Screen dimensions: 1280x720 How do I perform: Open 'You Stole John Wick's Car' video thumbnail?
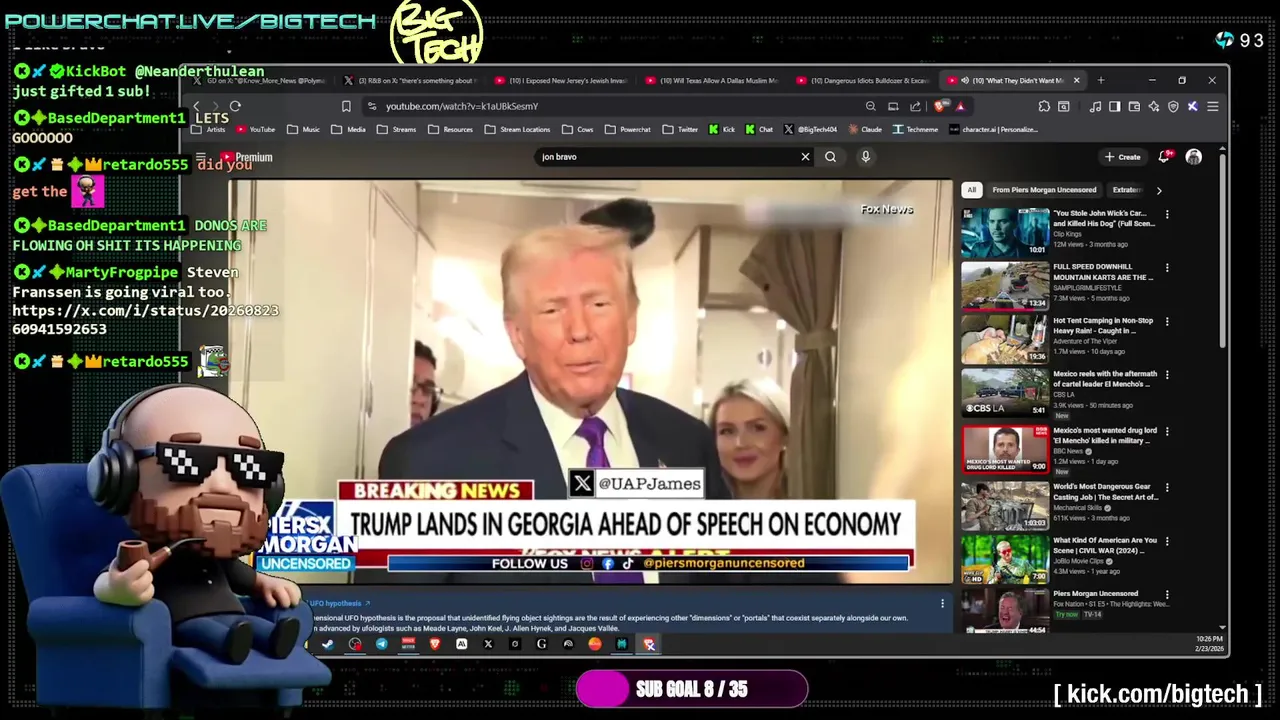coord(1005,232)
